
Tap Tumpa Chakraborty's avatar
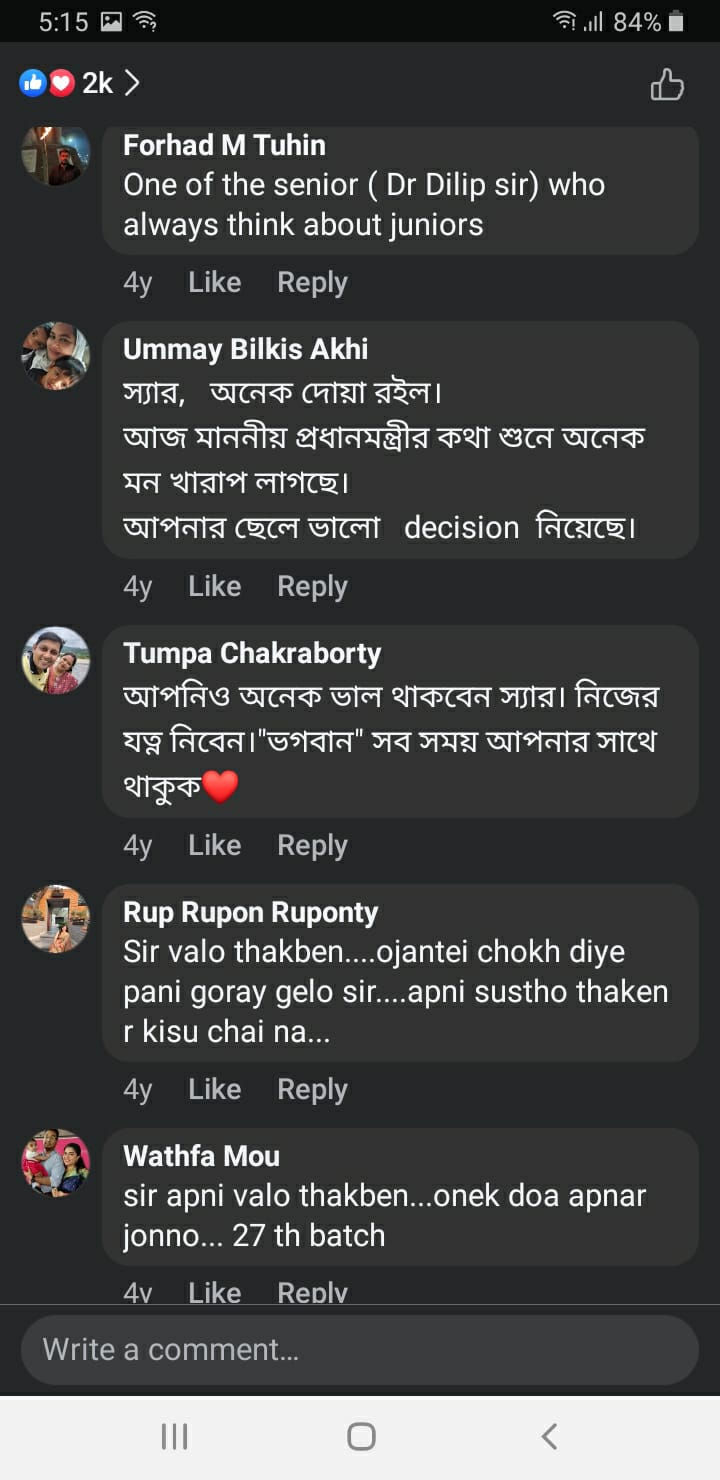(x=56, y=660)
